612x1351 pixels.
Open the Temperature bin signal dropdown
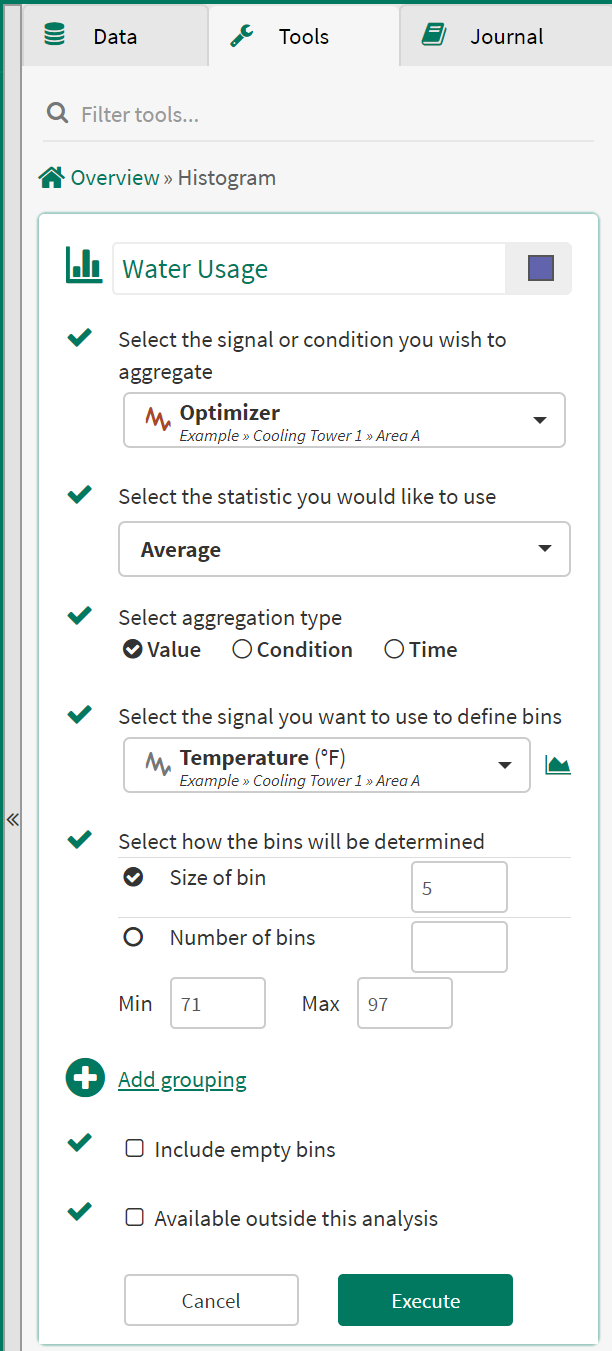click(327, 765)
